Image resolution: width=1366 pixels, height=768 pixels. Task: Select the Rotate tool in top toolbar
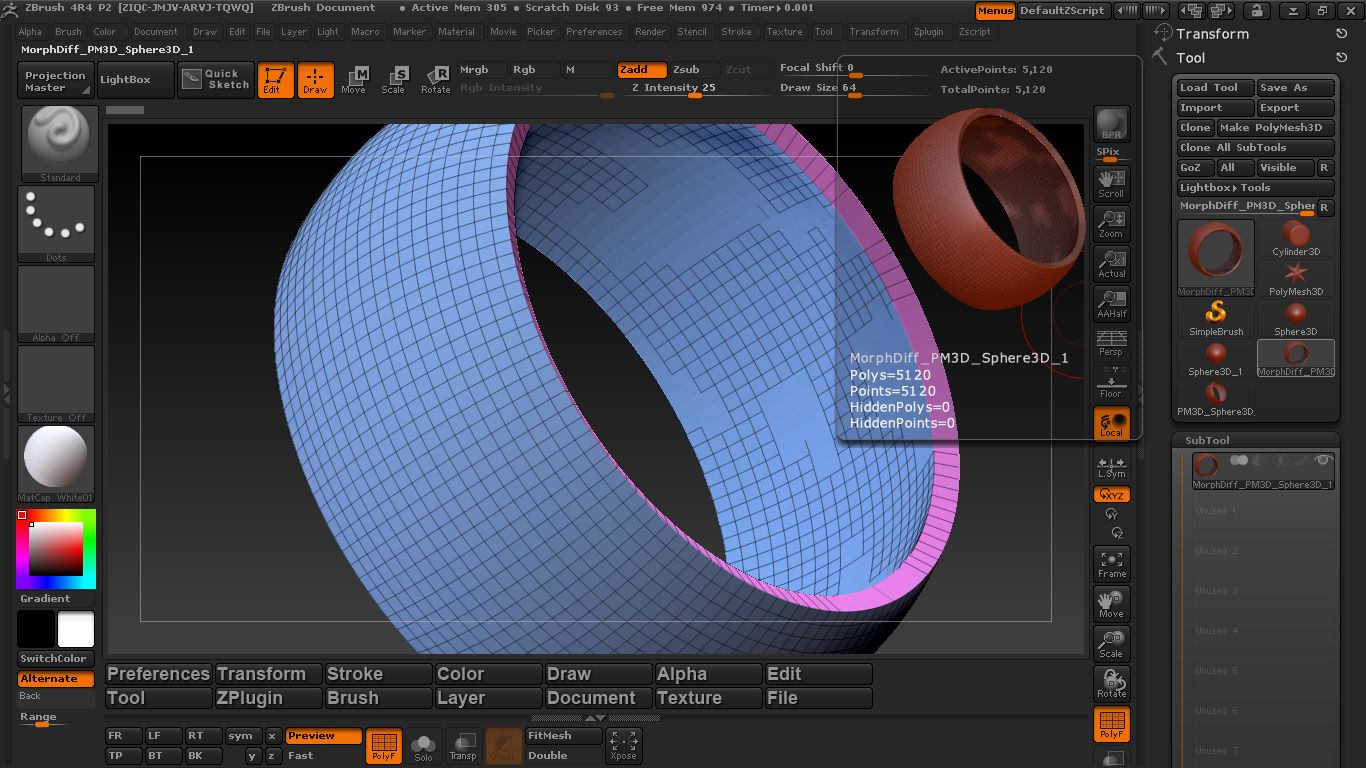click(x=435, y=80)
